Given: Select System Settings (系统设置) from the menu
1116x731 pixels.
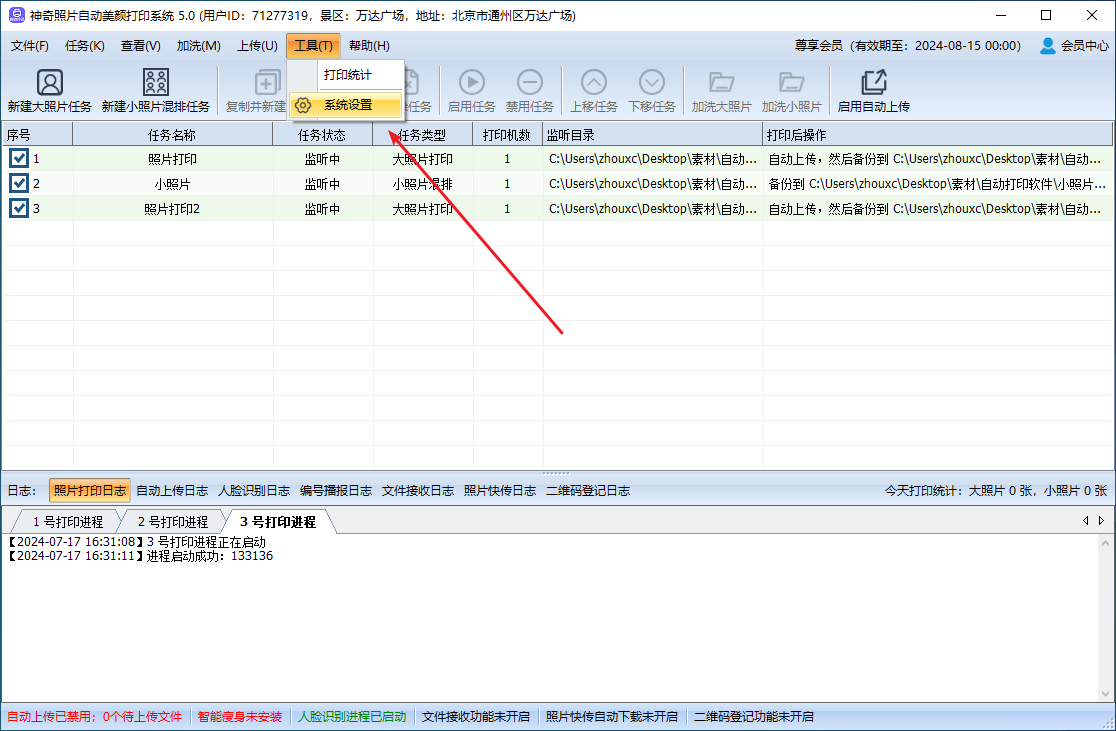Looking at the screenshot, I should (347, 105).
